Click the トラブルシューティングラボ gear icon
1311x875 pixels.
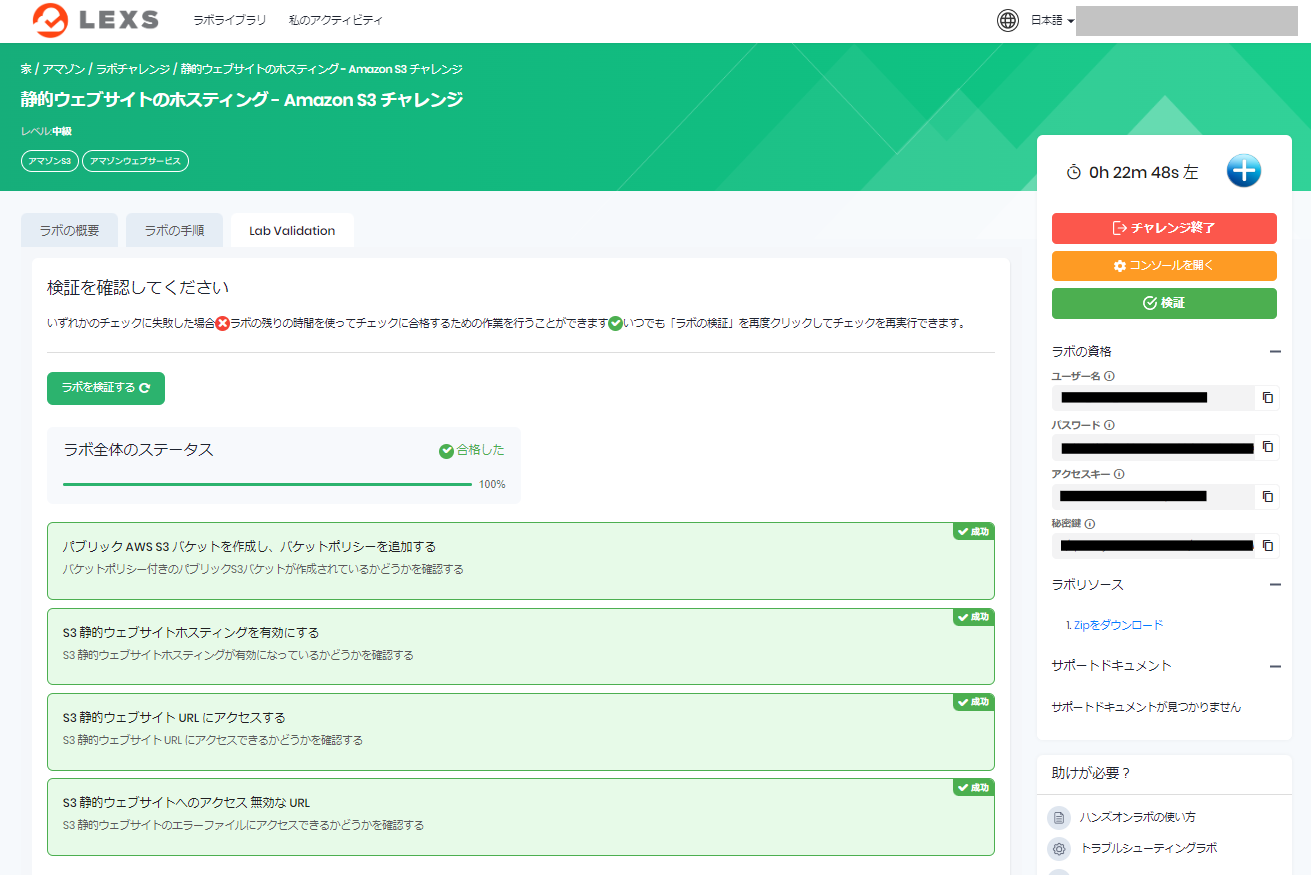point(1059,849)
